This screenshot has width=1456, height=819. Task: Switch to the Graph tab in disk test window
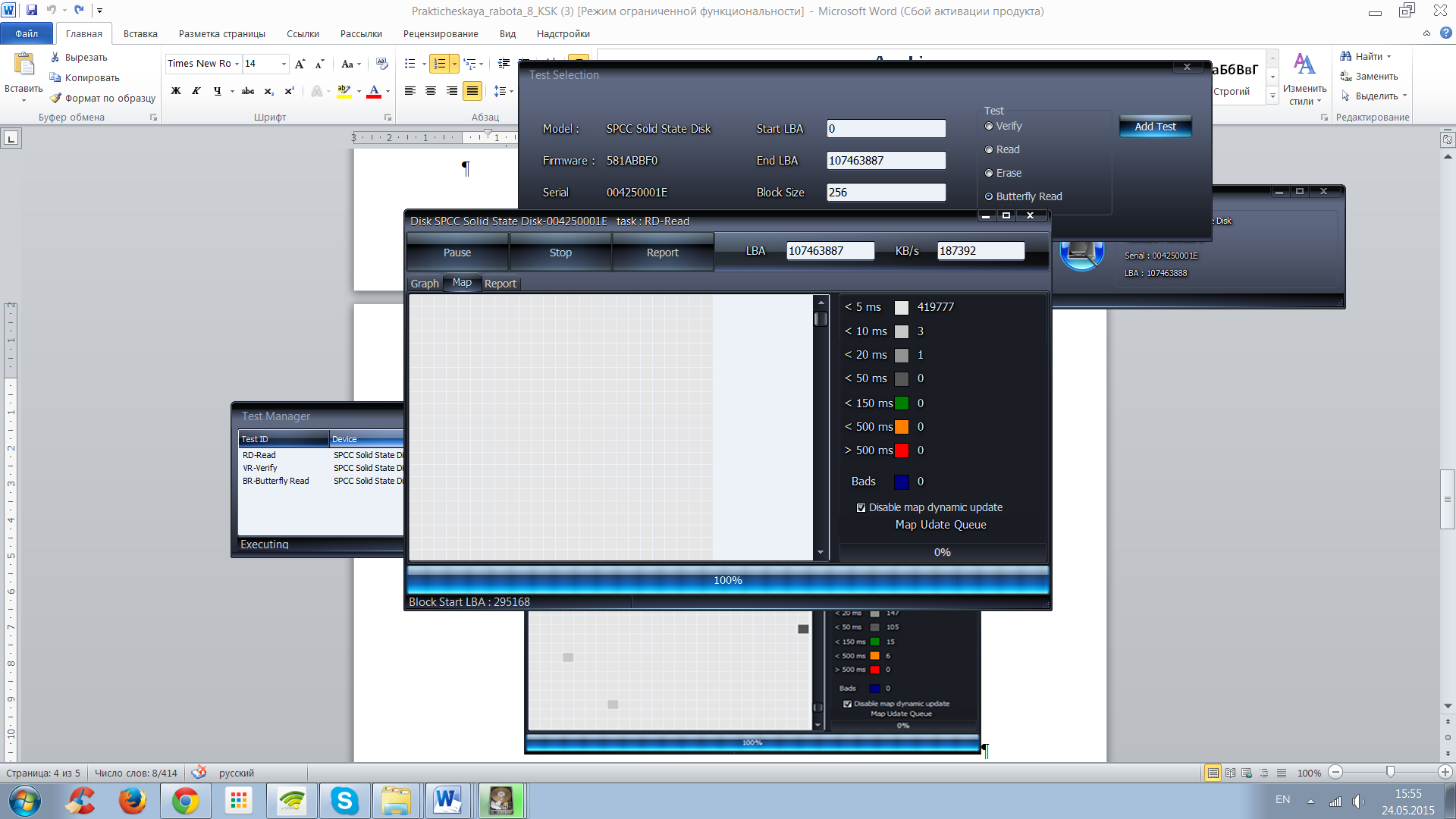click(x=425, y=284)
